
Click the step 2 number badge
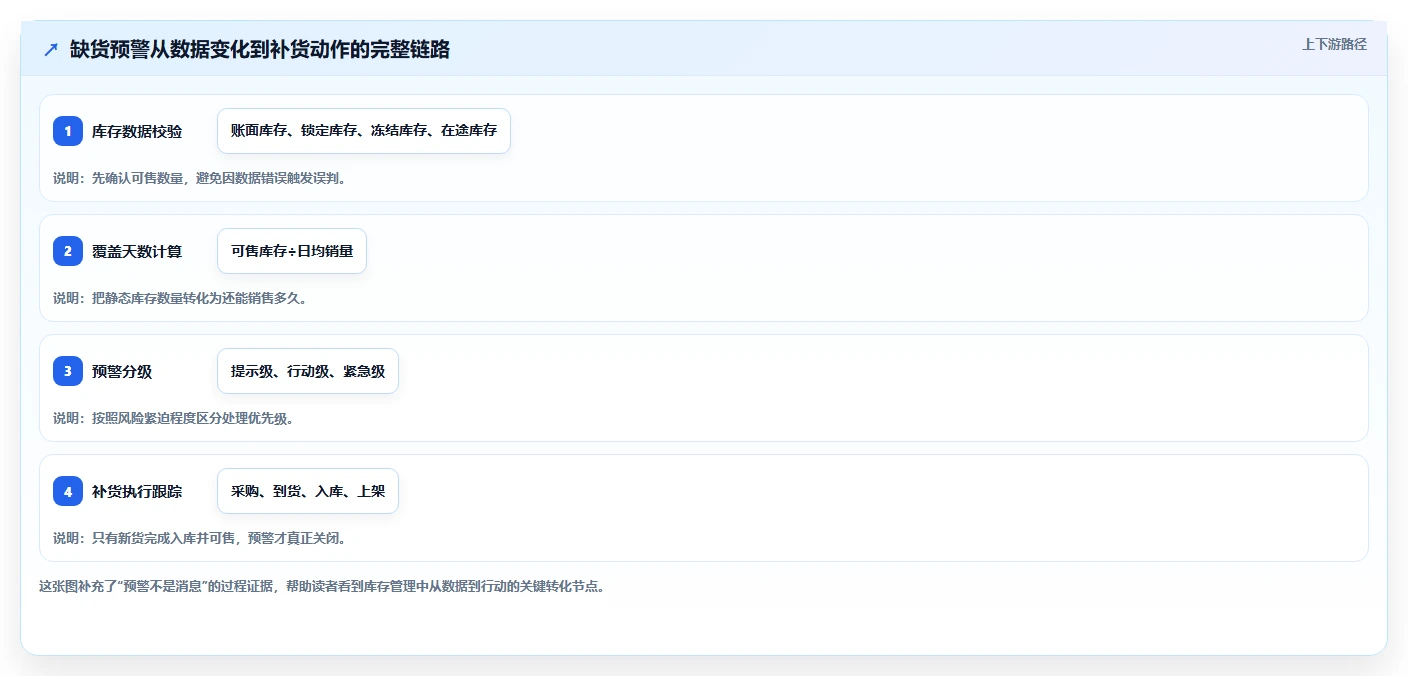pyautogui.click(x=68, y=251)
